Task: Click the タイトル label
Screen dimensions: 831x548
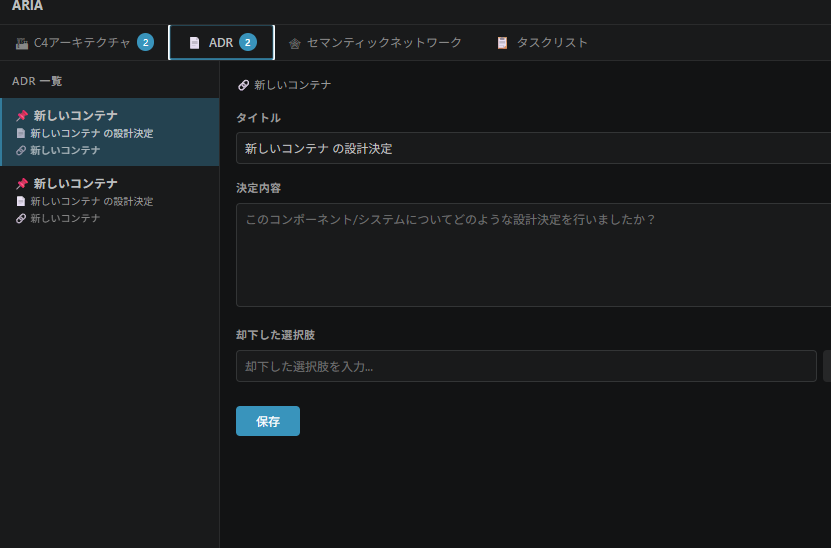Action: pos(259,118)
